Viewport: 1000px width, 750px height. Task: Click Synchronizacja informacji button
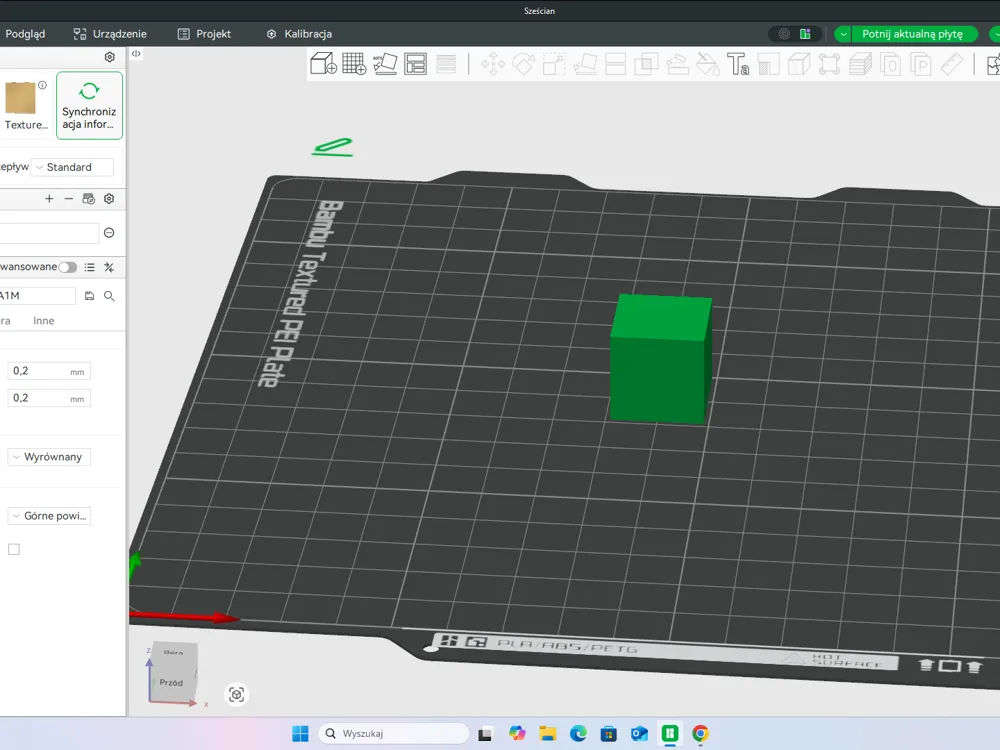coord(89,105)
